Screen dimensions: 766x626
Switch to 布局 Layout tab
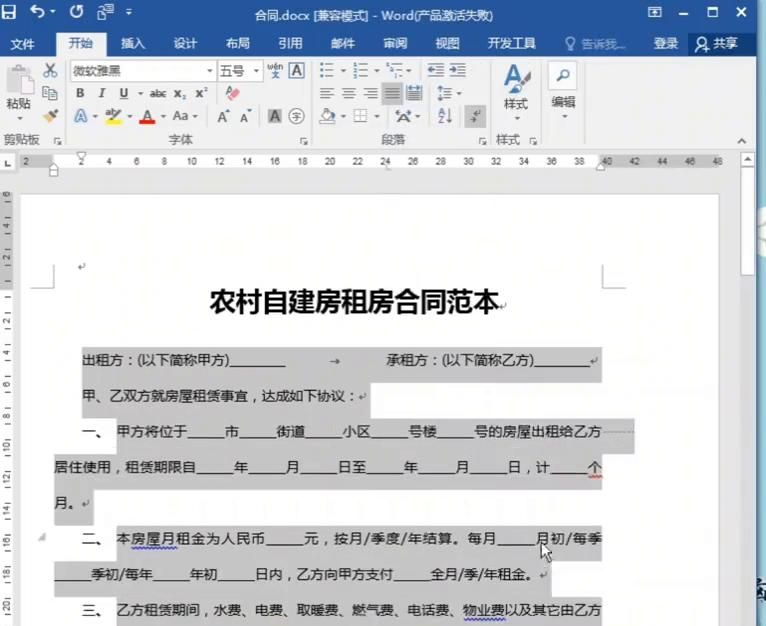238,43
